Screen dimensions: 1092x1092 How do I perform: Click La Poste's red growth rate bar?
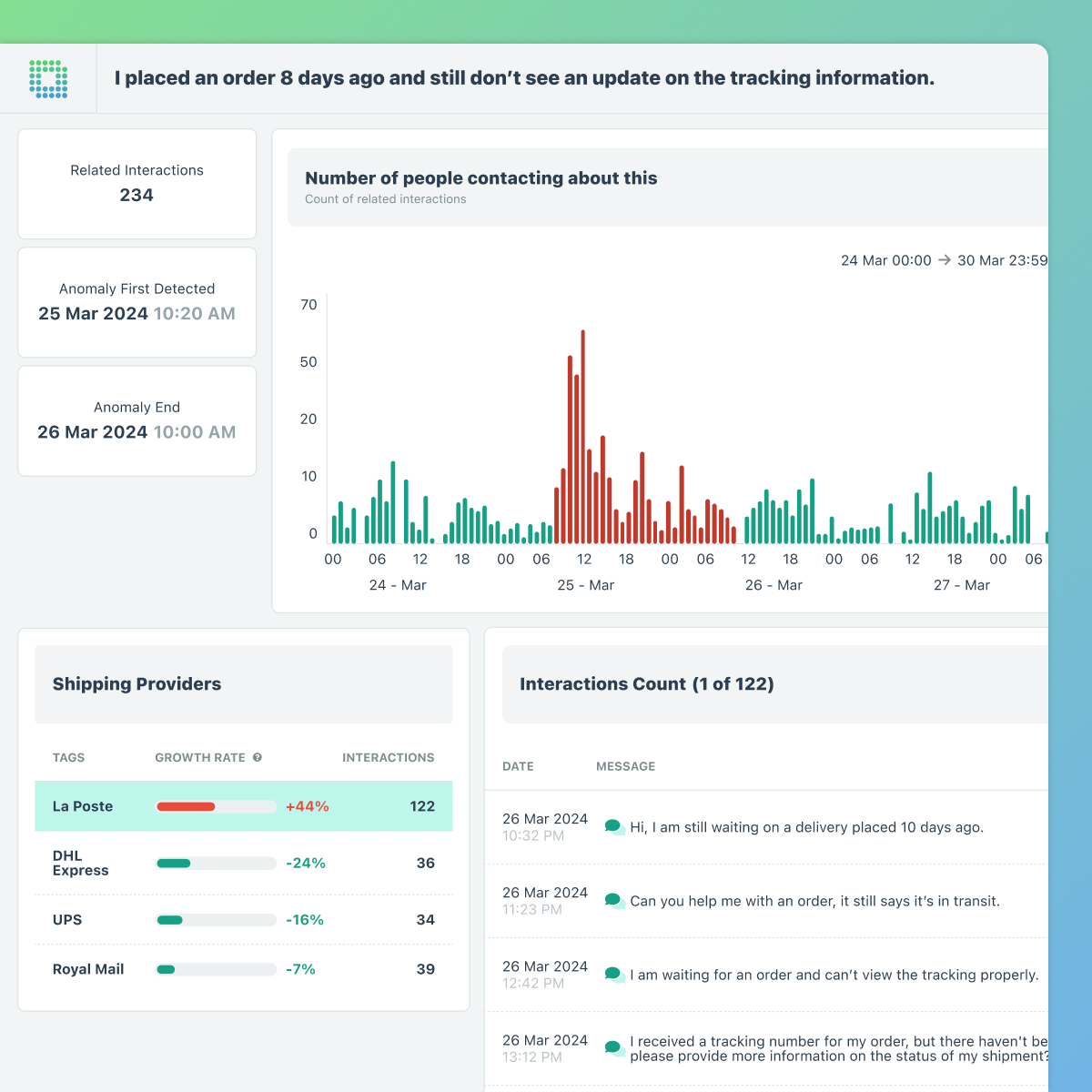186,806
